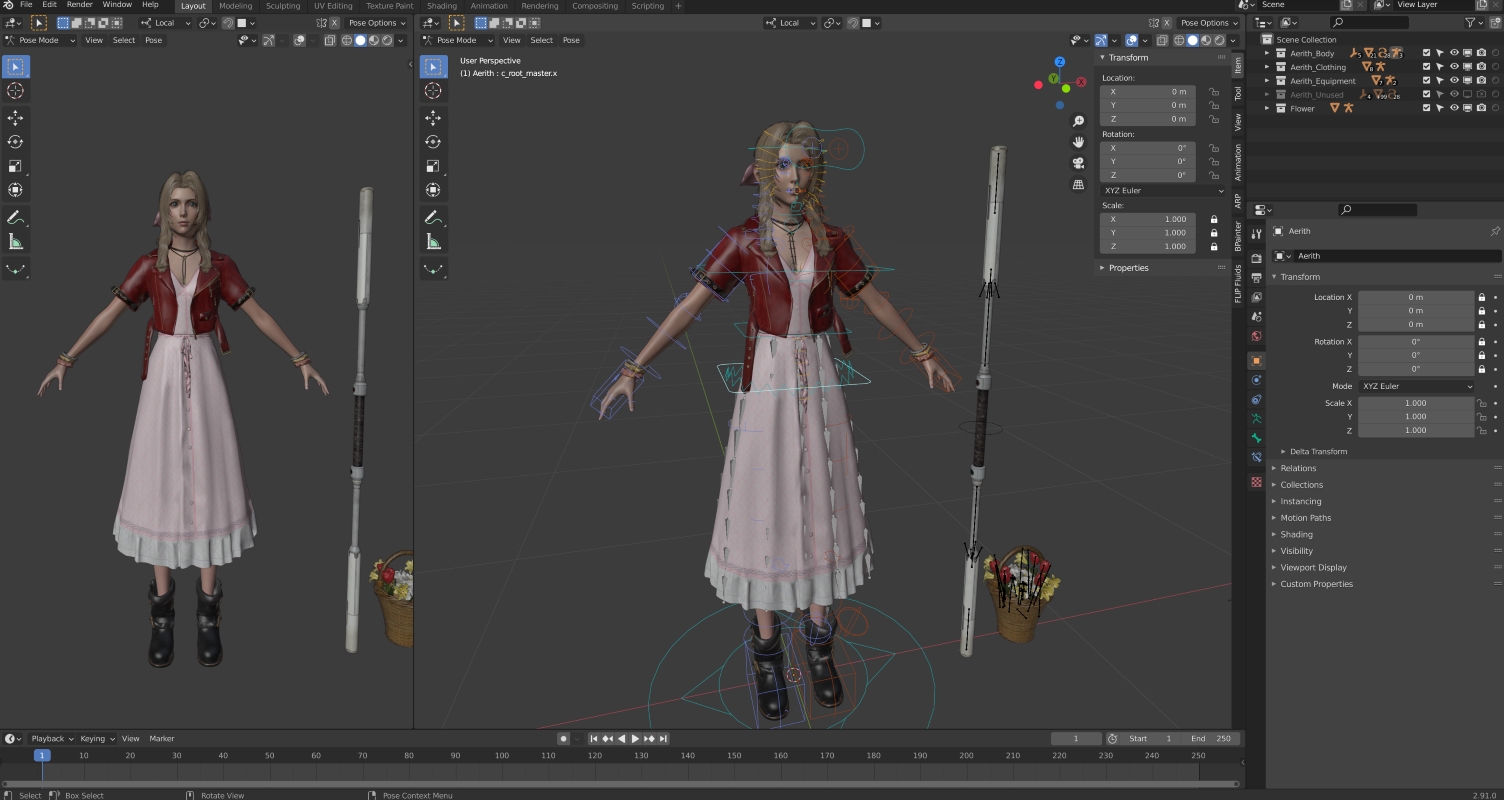Expand Aerith_Body collection in outliner

point(1268,53)
